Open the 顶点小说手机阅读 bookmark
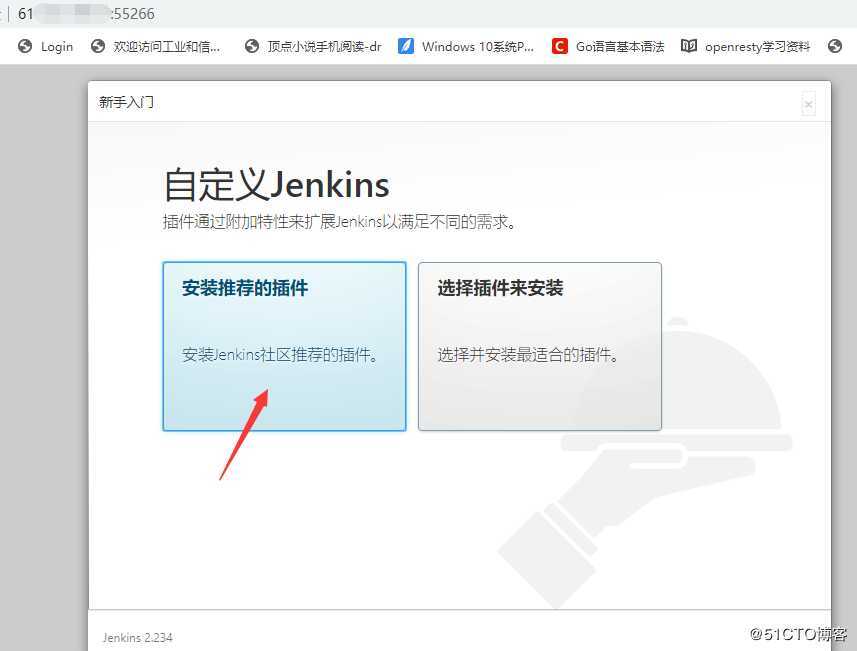Viewport: 857px width, 651px height. [313, 46]
